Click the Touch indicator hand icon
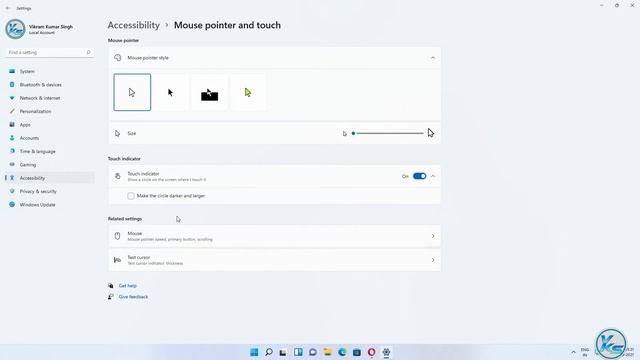The image size is (640, 360). click(x=118, y=176)
